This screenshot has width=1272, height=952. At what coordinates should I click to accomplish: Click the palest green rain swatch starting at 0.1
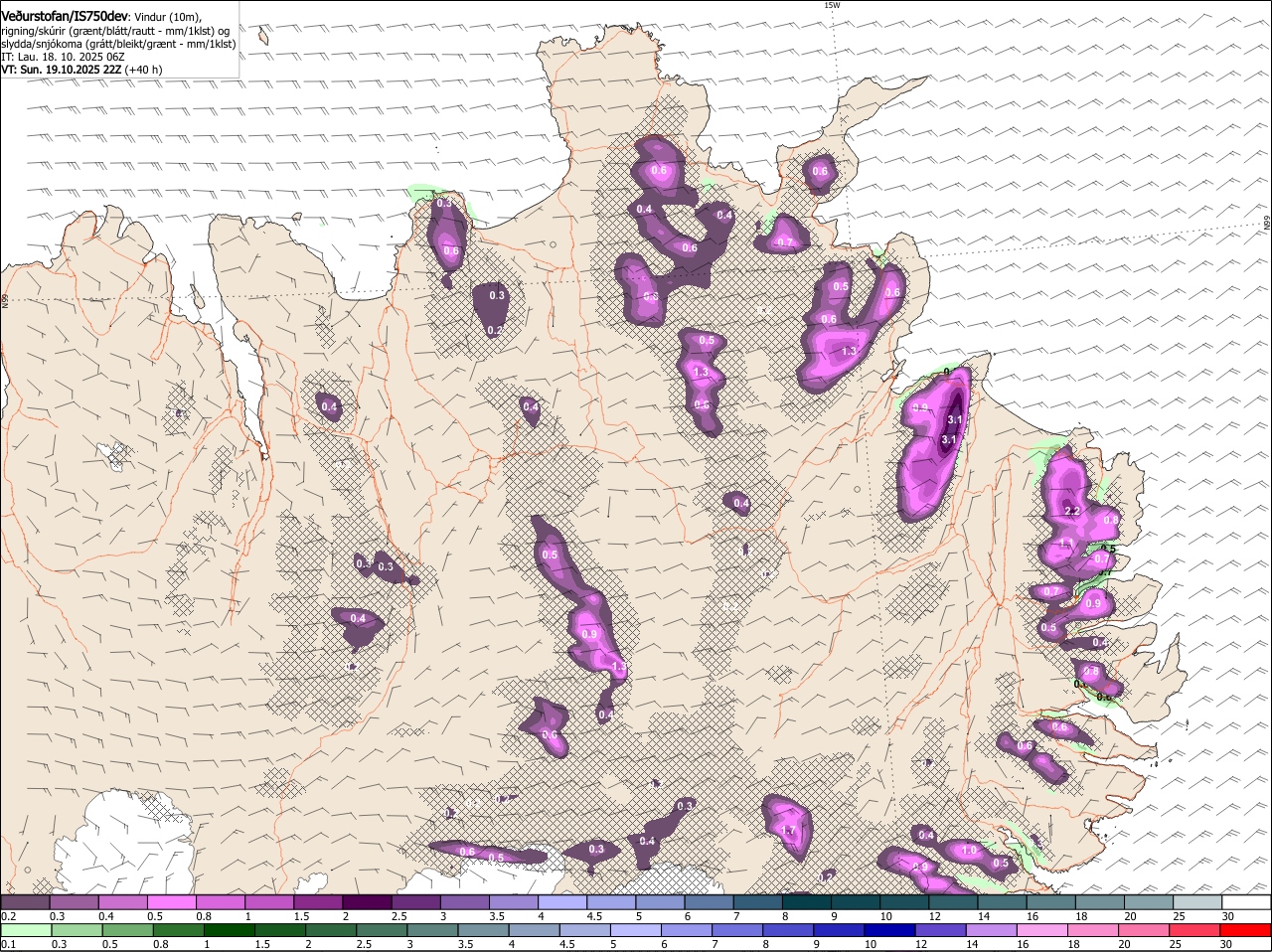tap(26, 930)
